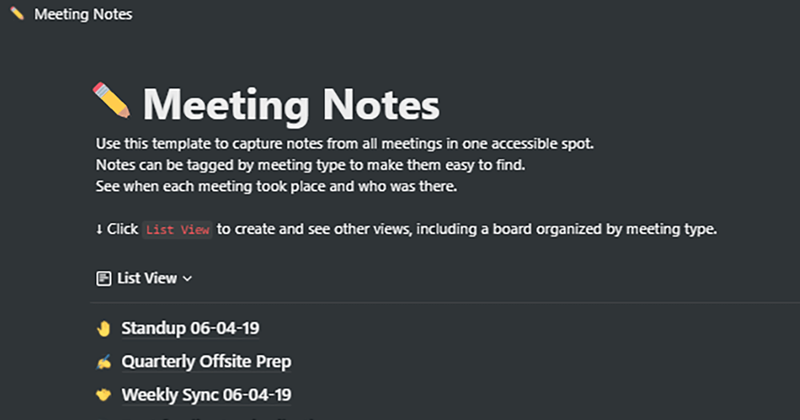Click the Meeting Notes page title heading
Viewport: 800px width, 420px height.
(291, 104)
